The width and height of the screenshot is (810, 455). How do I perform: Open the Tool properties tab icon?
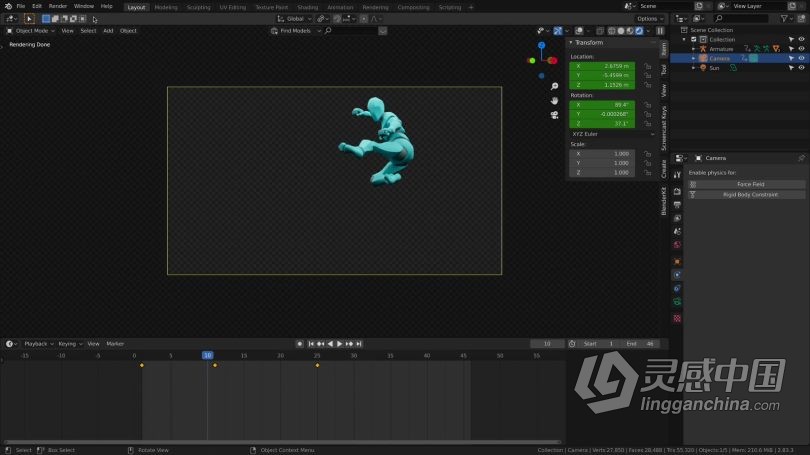coord(677,175)
